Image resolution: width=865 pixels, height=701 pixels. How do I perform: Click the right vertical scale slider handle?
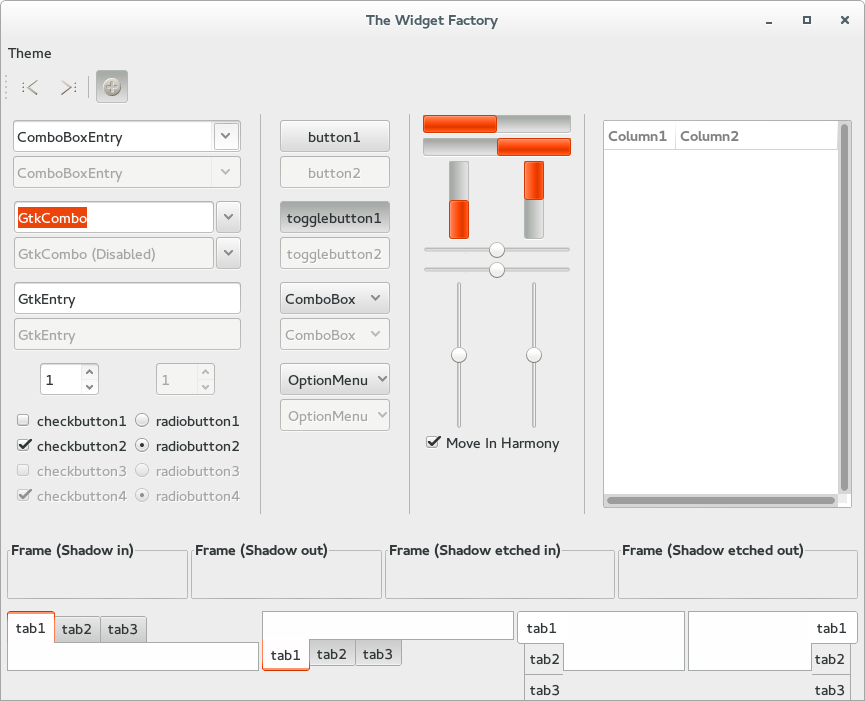533,355
